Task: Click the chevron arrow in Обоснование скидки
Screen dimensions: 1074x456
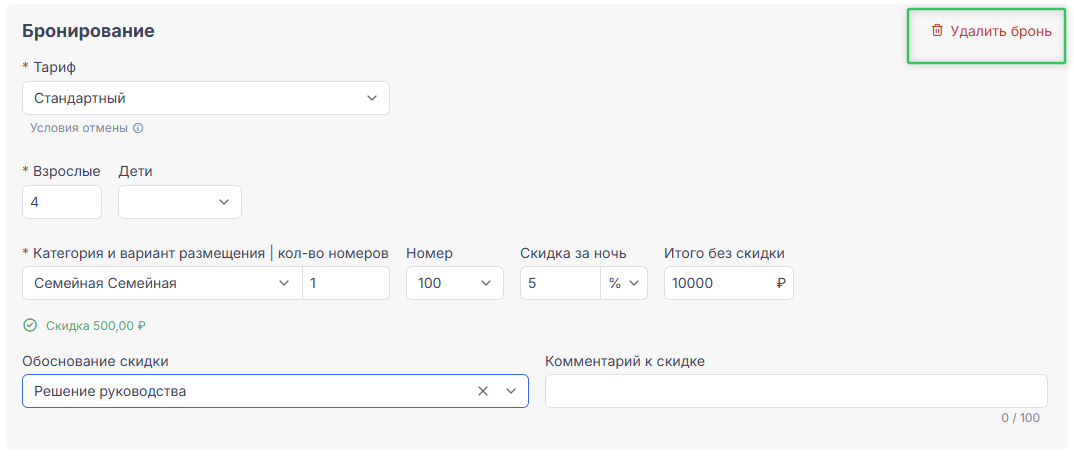Action: click(511, 391)
